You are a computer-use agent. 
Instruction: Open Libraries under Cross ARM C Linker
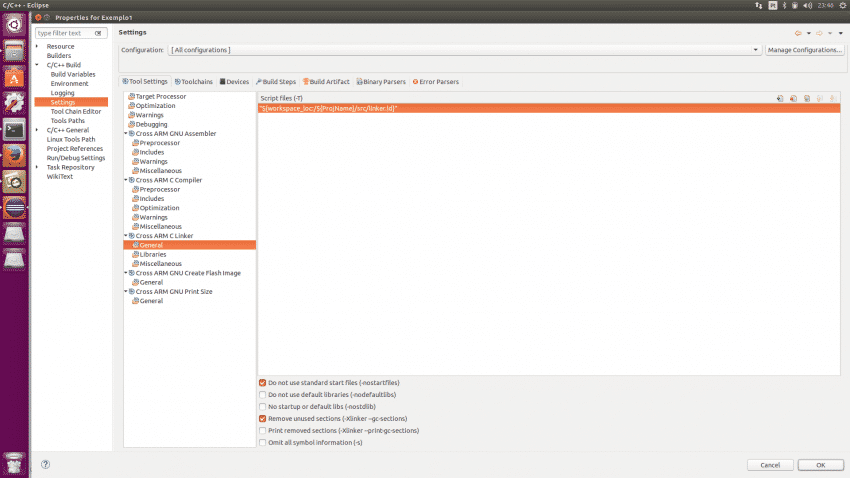tap(153, 254)
